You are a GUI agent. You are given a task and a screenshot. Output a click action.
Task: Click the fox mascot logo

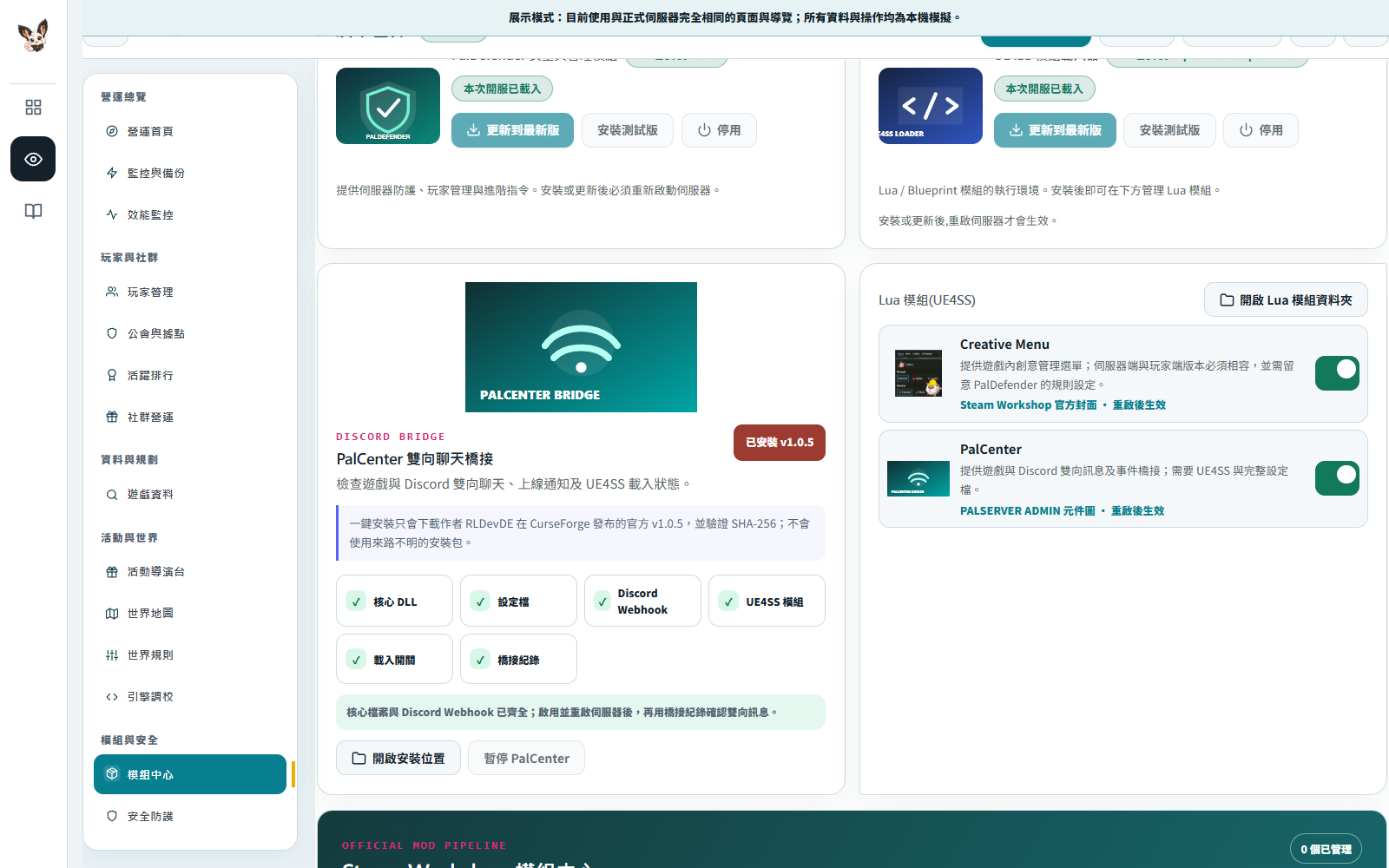[x=33, y=36]
